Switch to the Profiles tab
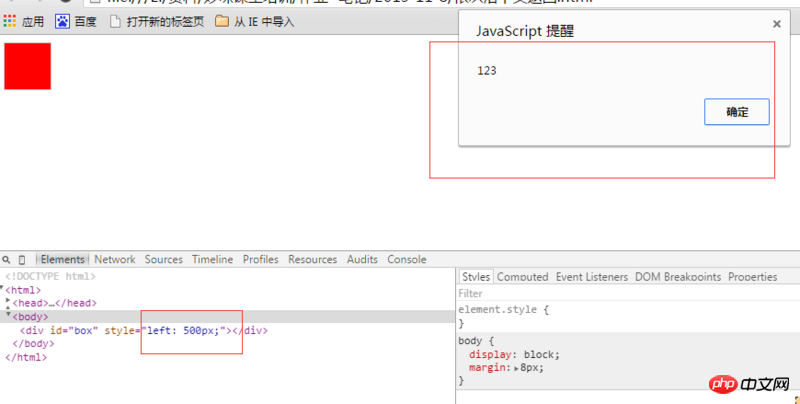800x404 pixels. (260, 260)
